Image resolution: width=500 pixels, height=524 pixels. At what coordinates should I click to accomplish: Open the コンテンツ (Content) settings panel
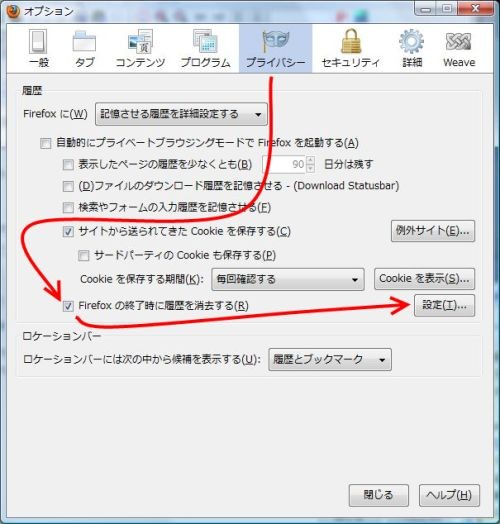pos(140,49)
